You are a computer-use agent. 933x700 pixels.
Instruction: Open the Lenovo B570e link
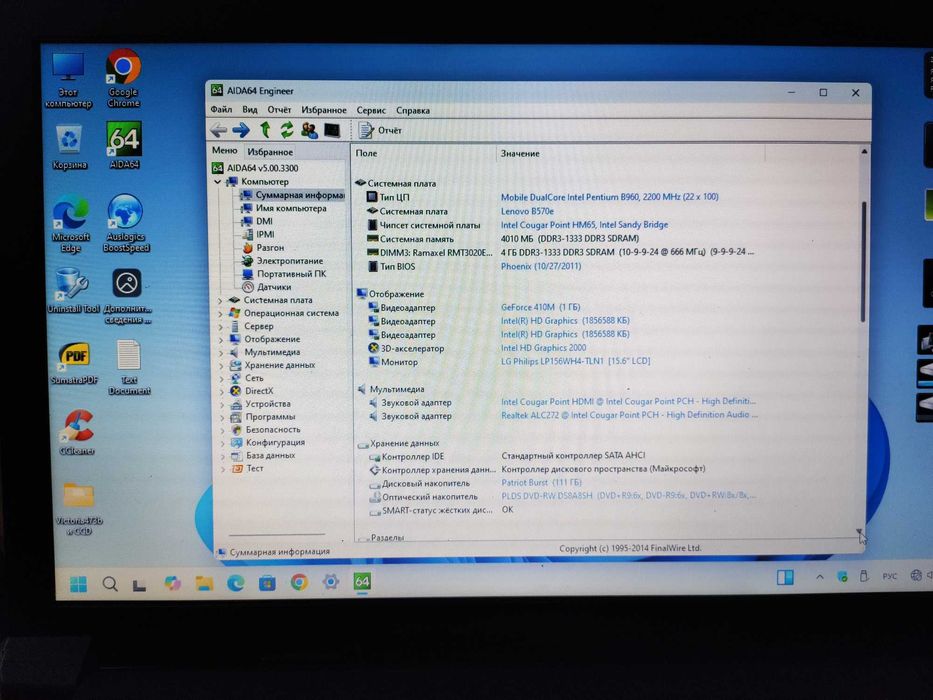527,211
